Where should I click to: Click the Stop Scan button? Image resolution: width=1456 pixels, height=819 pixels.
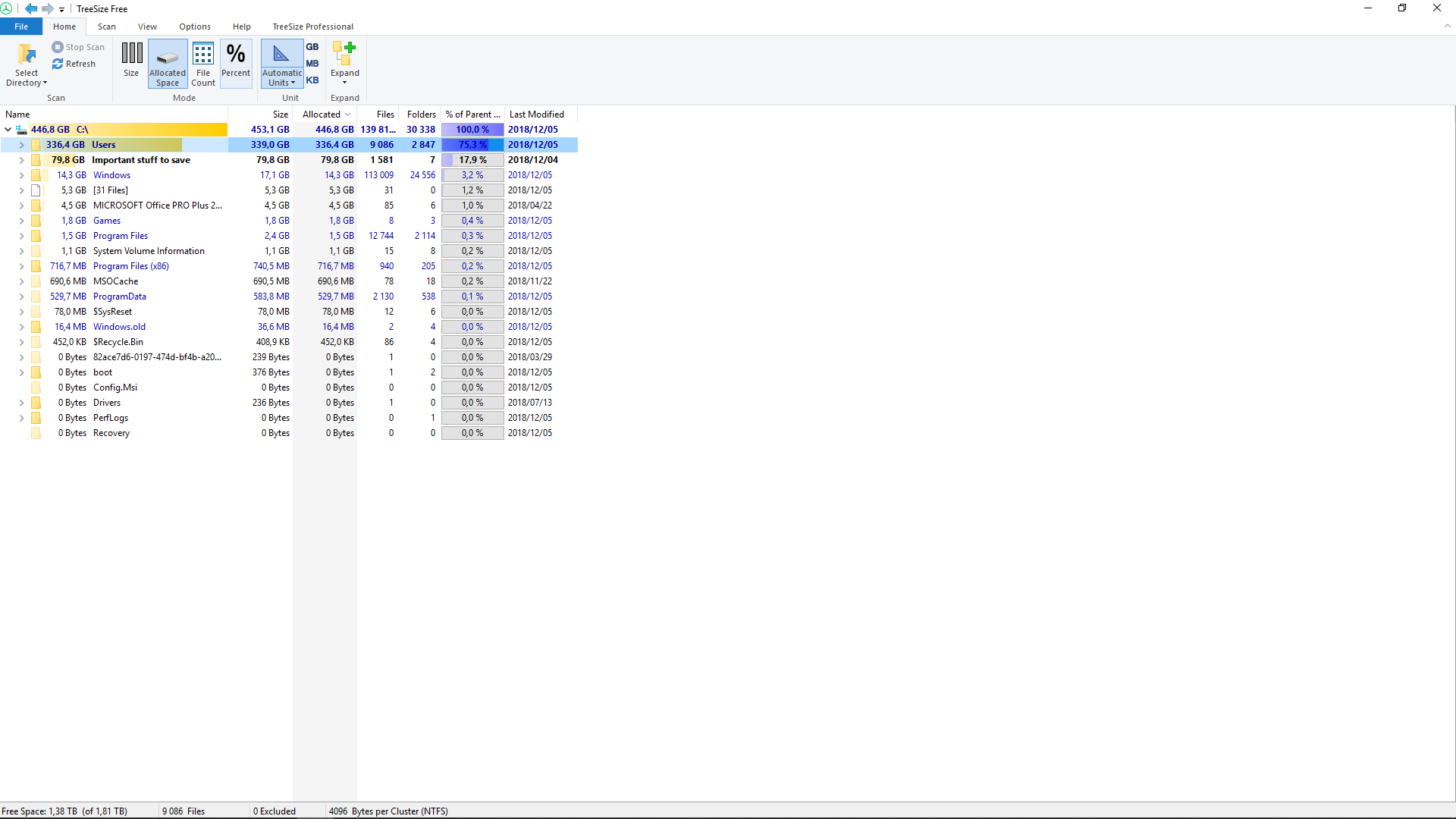[78, 47]
